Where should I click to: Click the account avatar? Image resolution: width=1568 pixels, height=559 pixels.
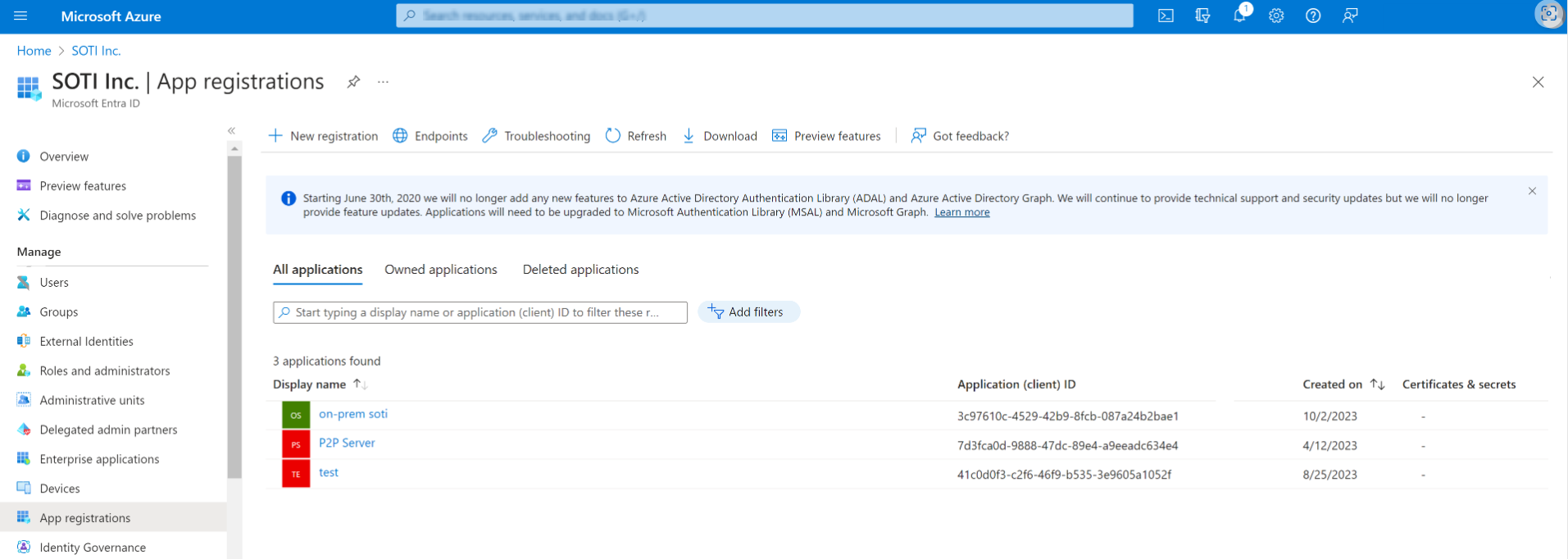click(x=1548, y=14)
